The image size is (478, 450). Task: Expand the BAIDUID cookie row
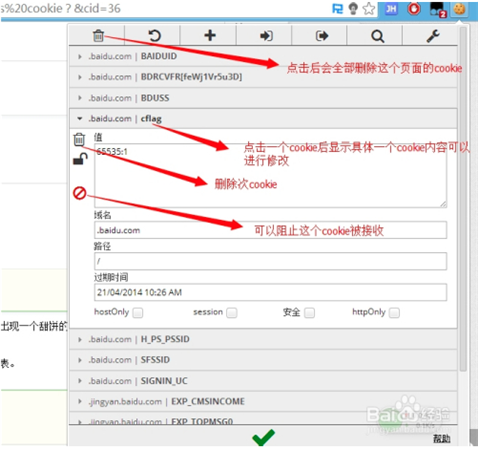click(263, 56)
